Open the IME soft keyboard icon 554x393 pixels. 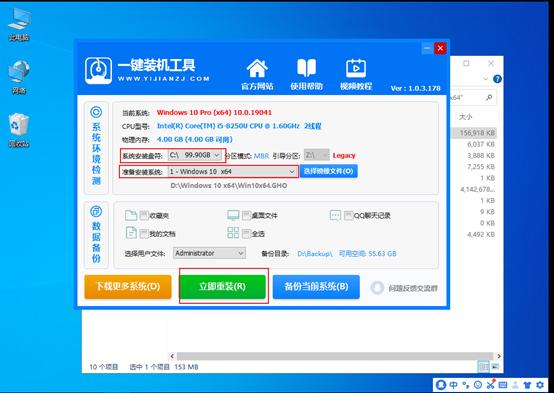503,385
